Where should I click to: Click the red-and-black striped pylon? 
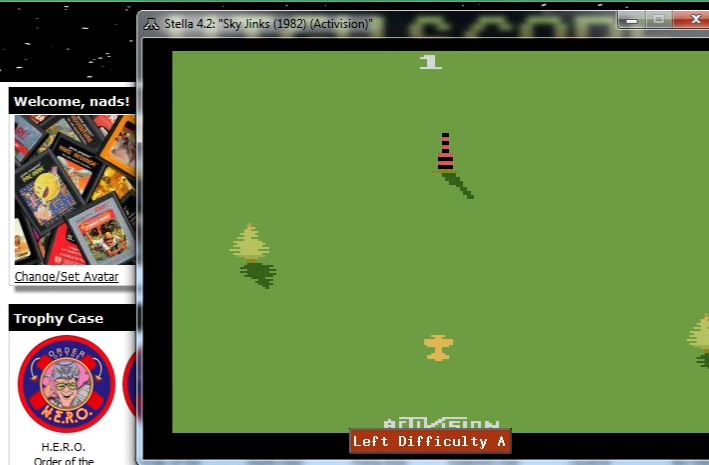click(x=445, y=152)
